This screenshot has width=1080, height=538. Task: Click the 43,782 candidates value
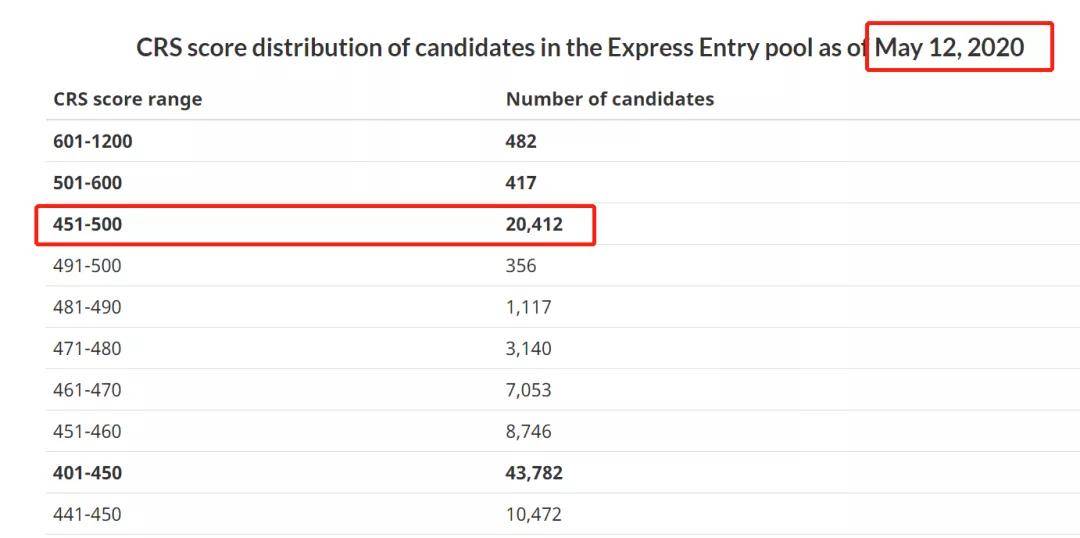coord(534,473)
